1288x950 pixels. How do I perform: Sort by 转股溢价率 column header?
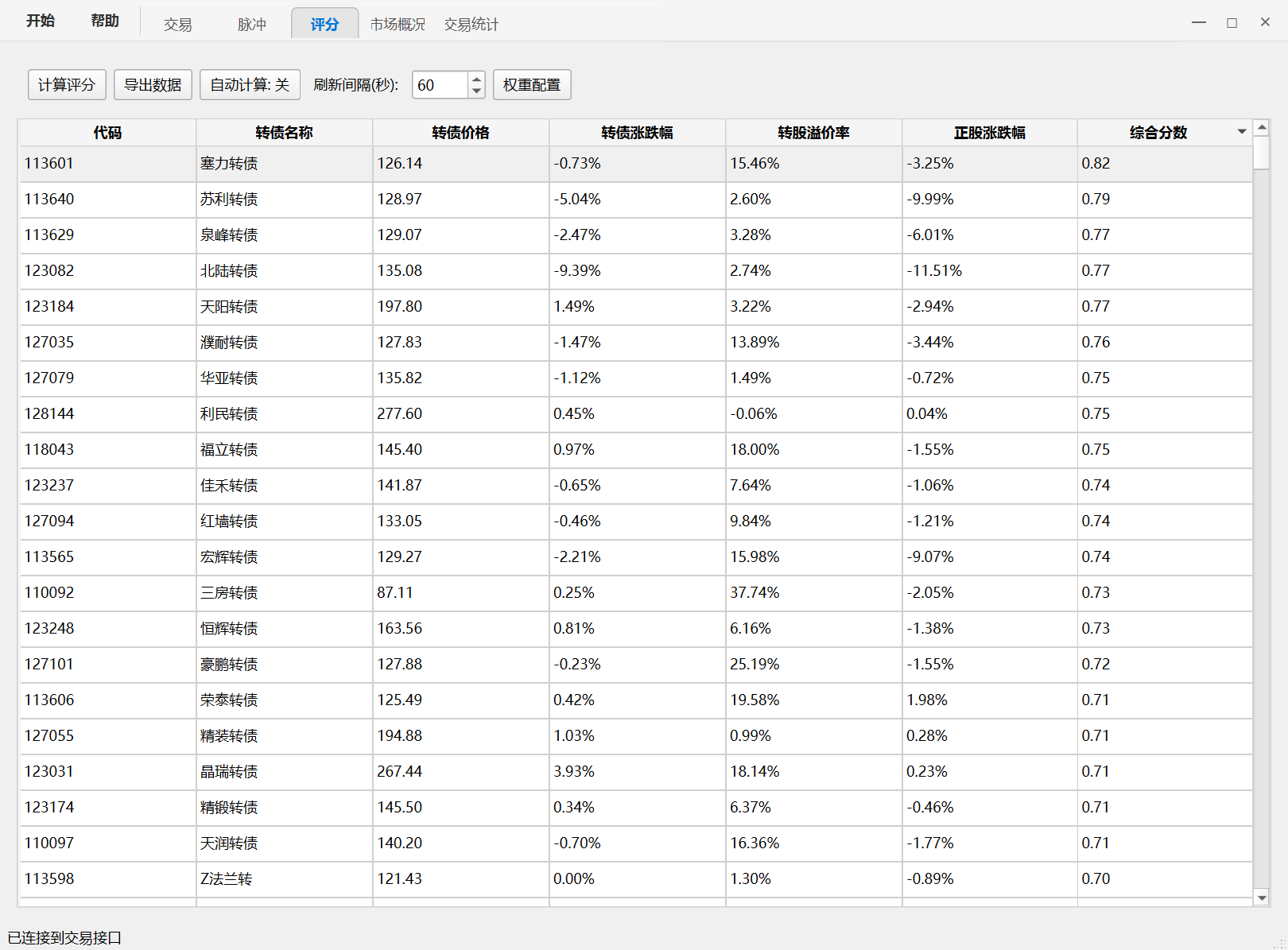813,133
